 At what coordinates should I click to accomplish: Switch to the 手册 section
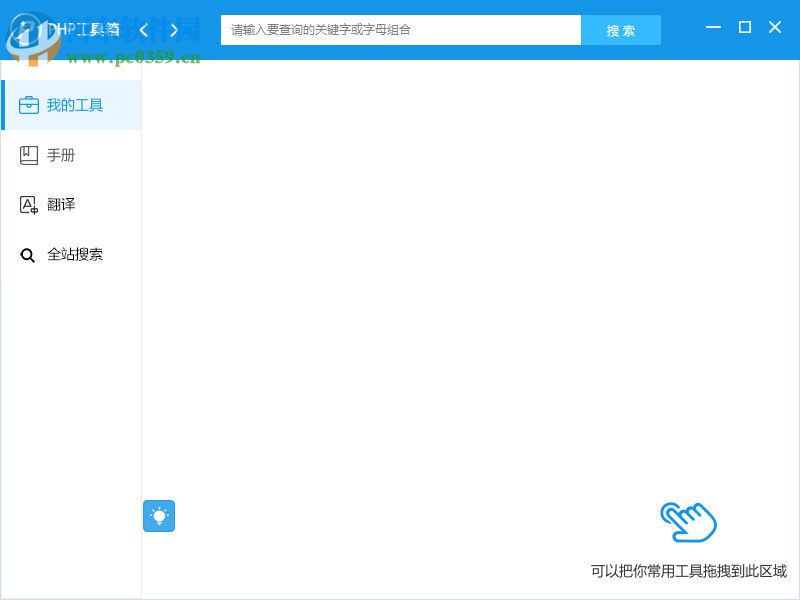tap(62, 154)
